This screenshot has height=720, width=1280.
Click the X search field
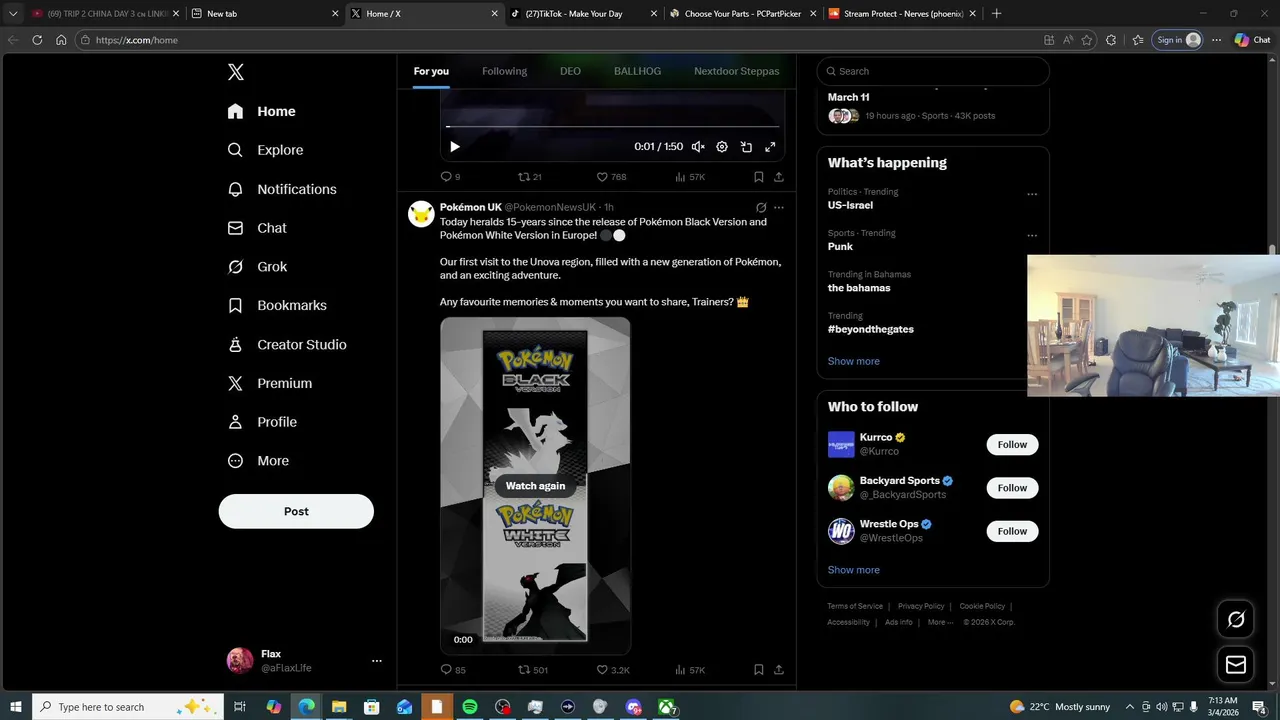(933, 71)
